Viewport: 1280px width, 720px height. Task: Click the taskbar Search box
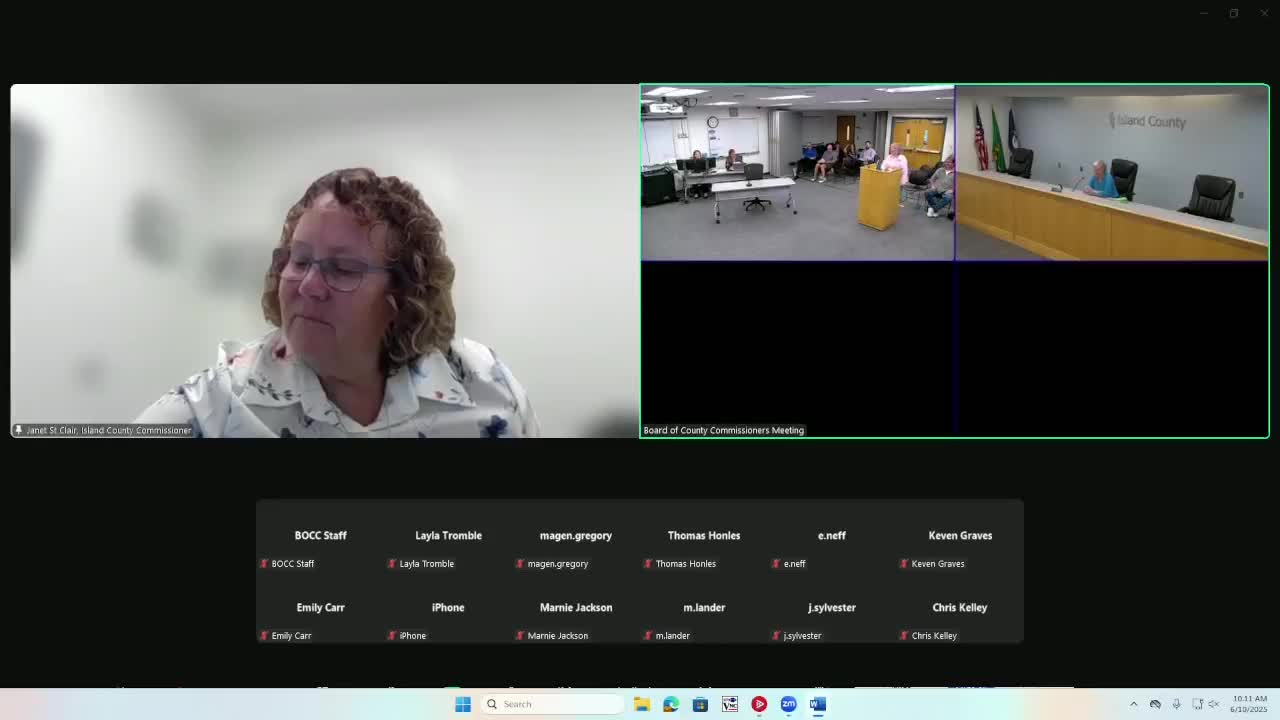click(x=551, y=704)
